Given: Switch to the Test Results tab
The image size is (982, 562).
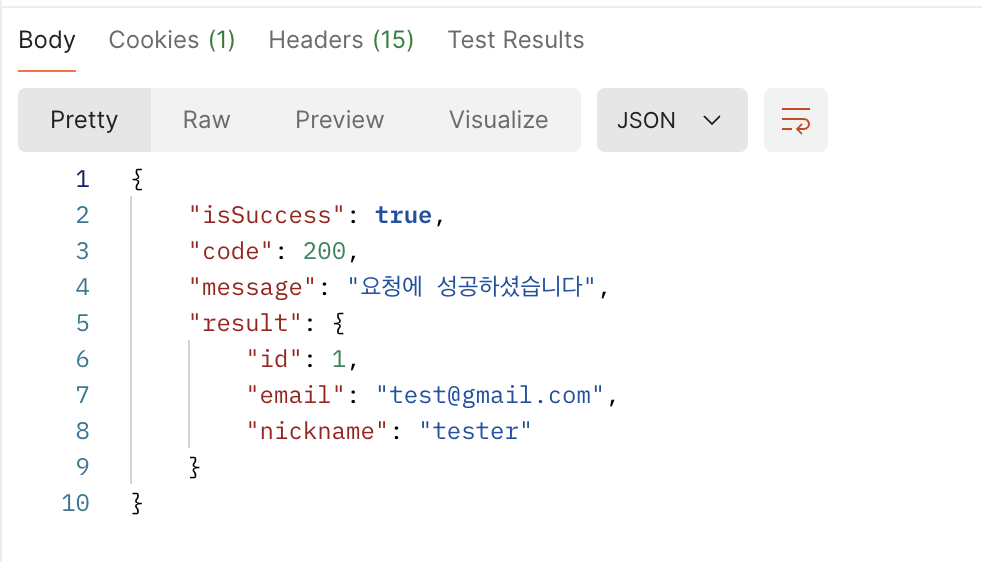Looking at the screenshot, I should [515, 40].
